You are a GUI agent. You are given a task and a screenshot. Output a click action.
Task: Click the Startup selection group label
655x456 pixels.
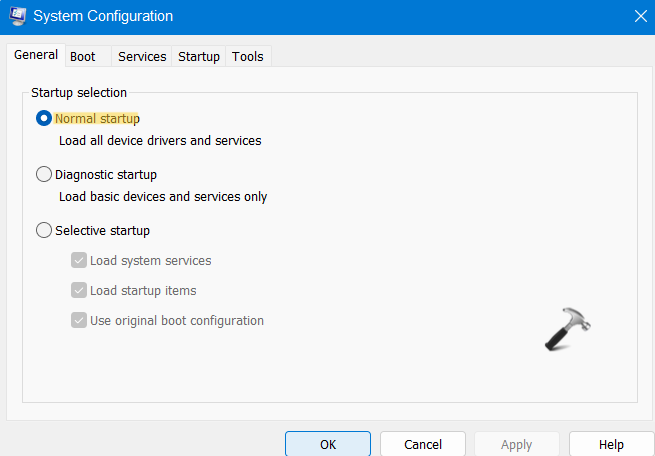79,93
